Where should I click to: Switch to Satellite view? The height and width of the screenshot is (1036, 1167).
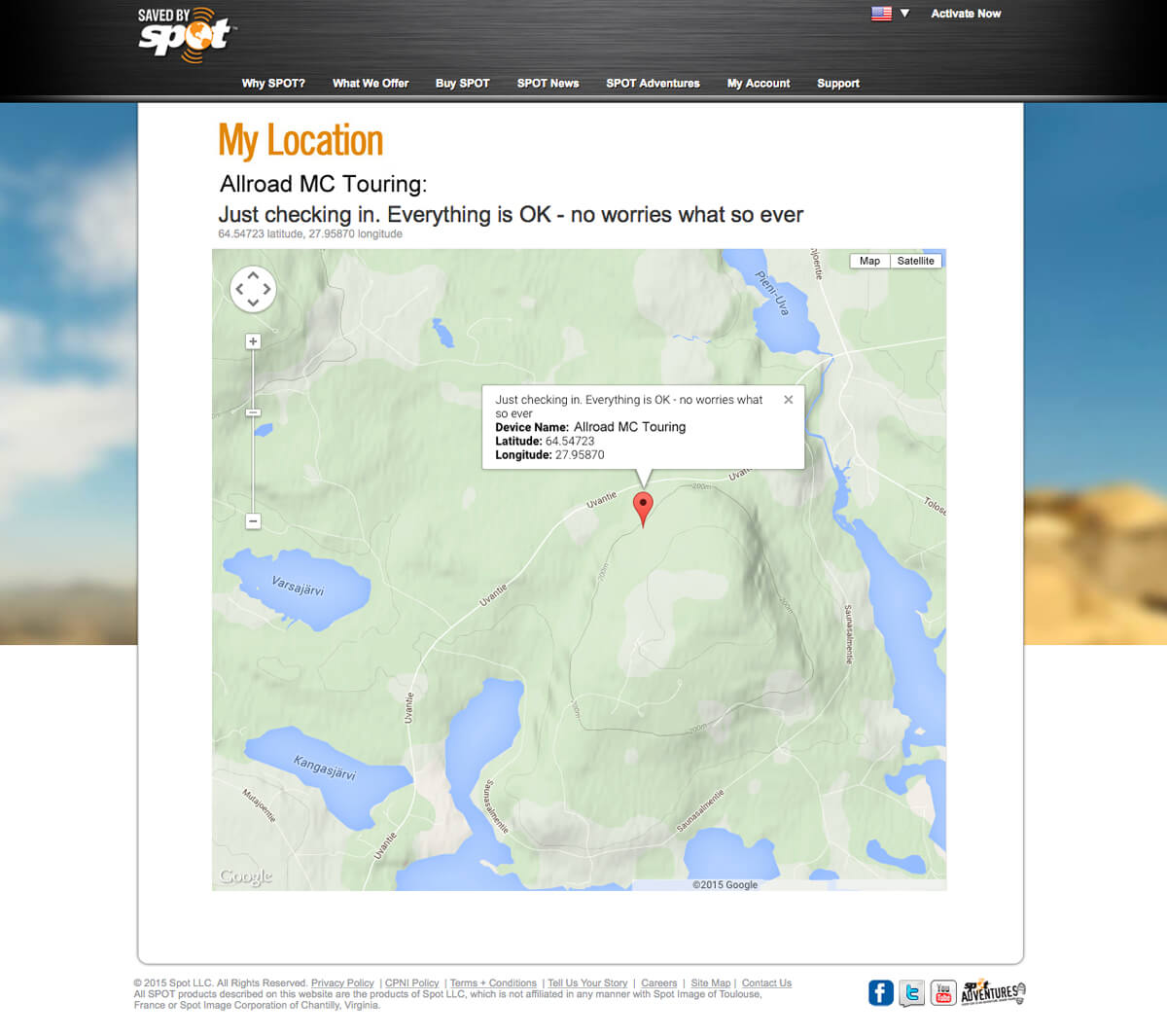point(915,261)
